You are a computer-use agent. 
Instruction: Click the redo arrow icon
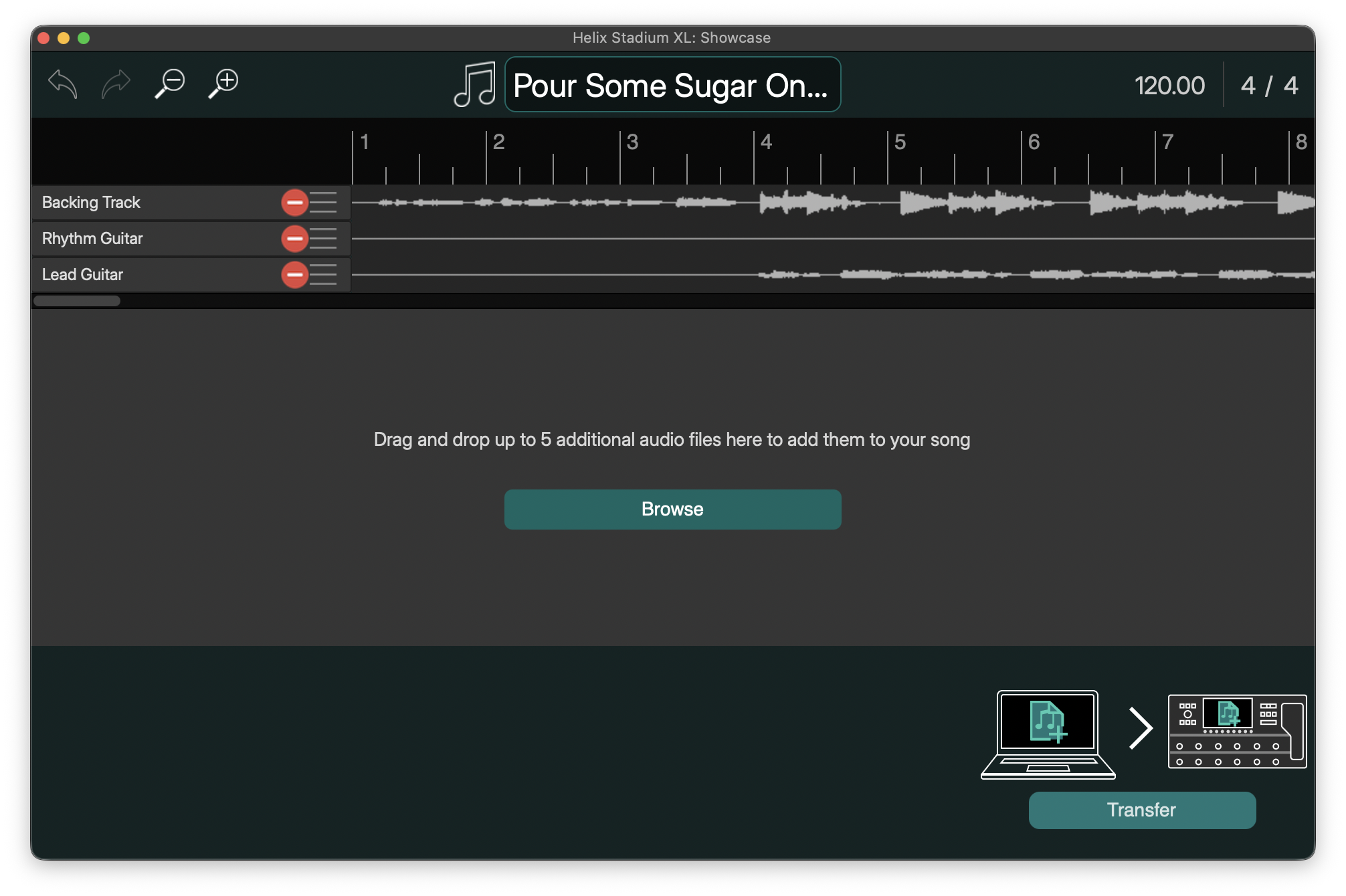coord(116,84)
